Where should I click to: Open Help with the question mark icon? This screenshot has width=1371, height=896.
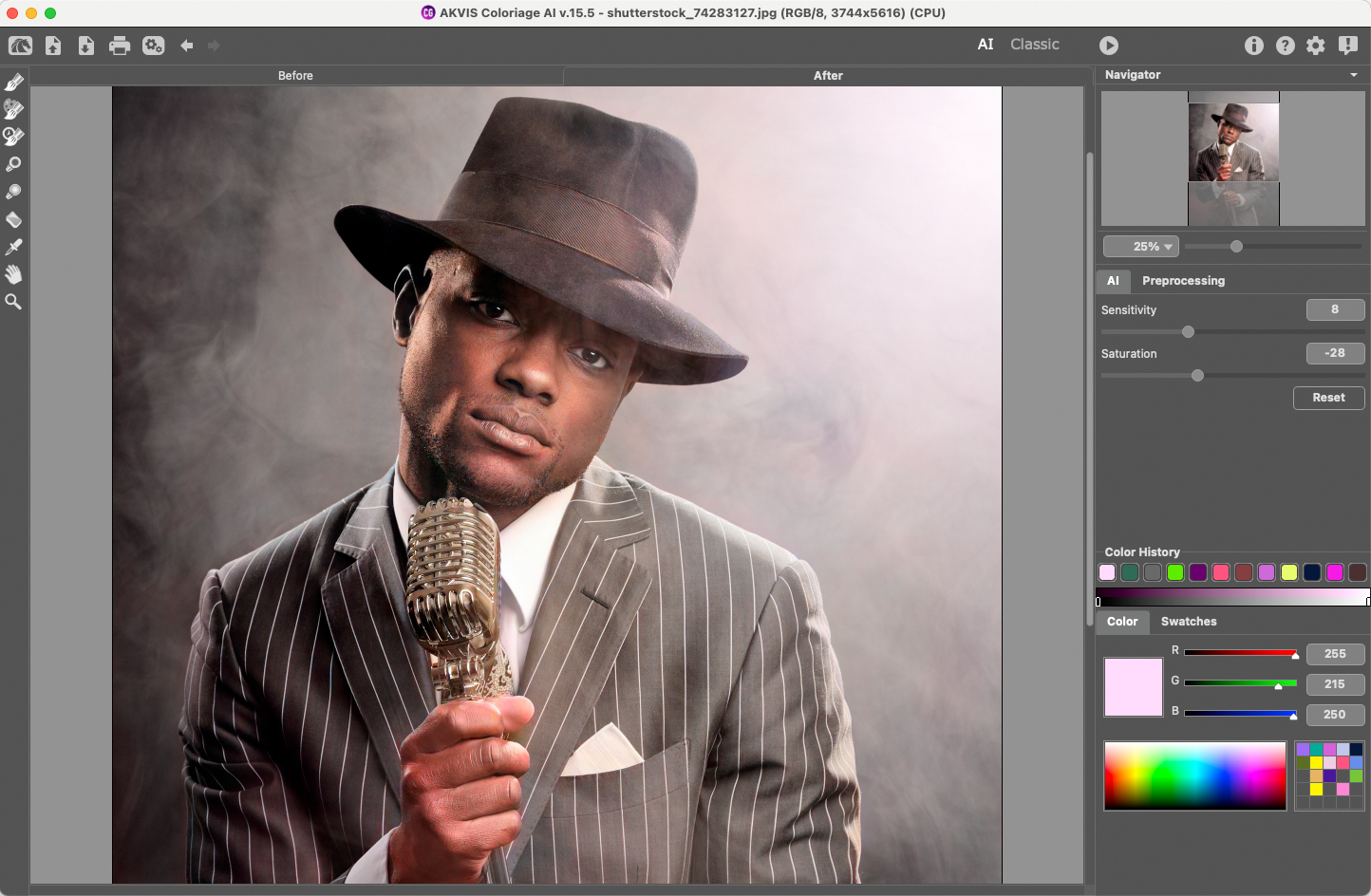point(1286,46)
